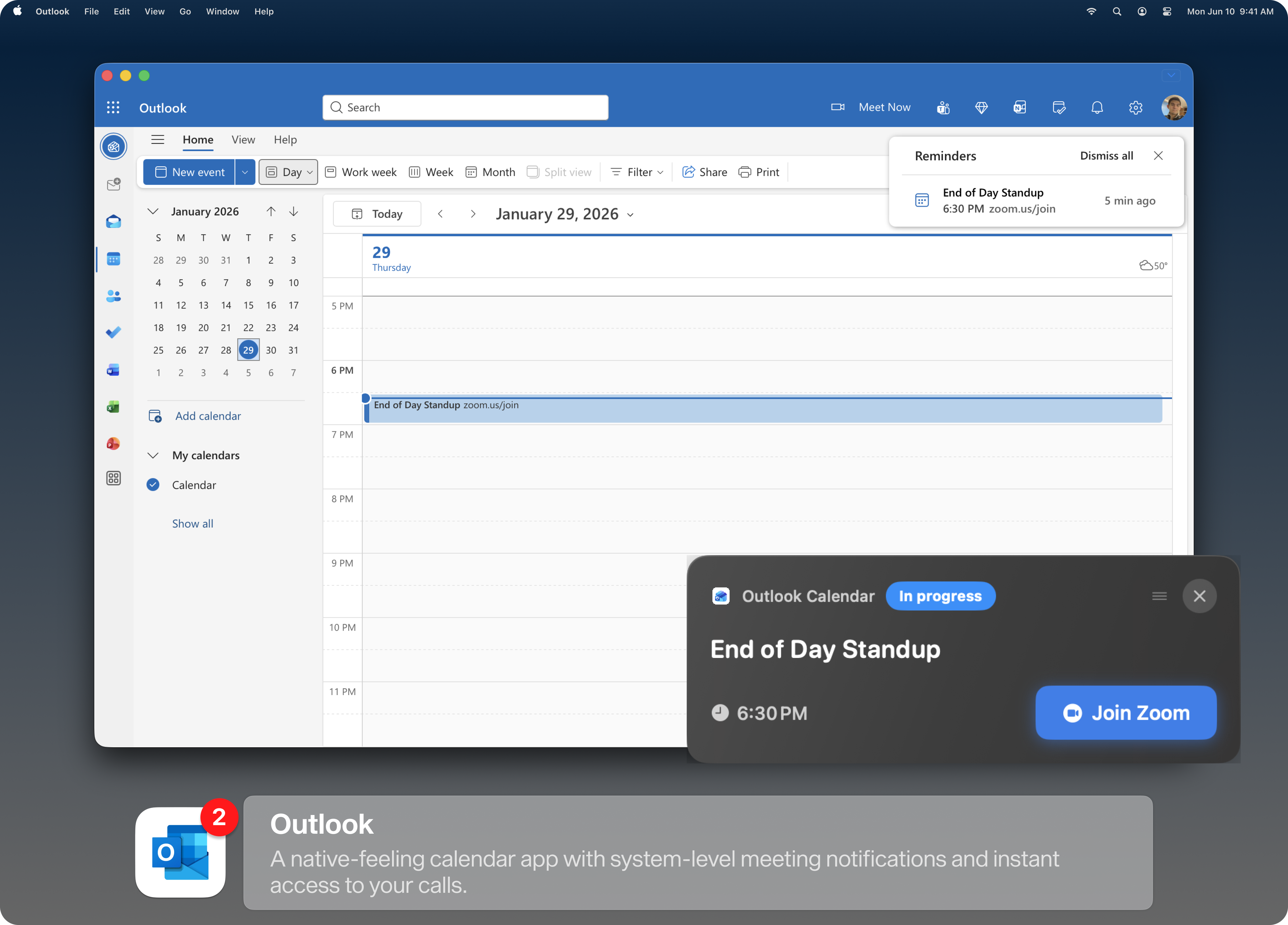1288x925 pixels.
Task: Open notifications bell icon
Action: point(1097,107)
